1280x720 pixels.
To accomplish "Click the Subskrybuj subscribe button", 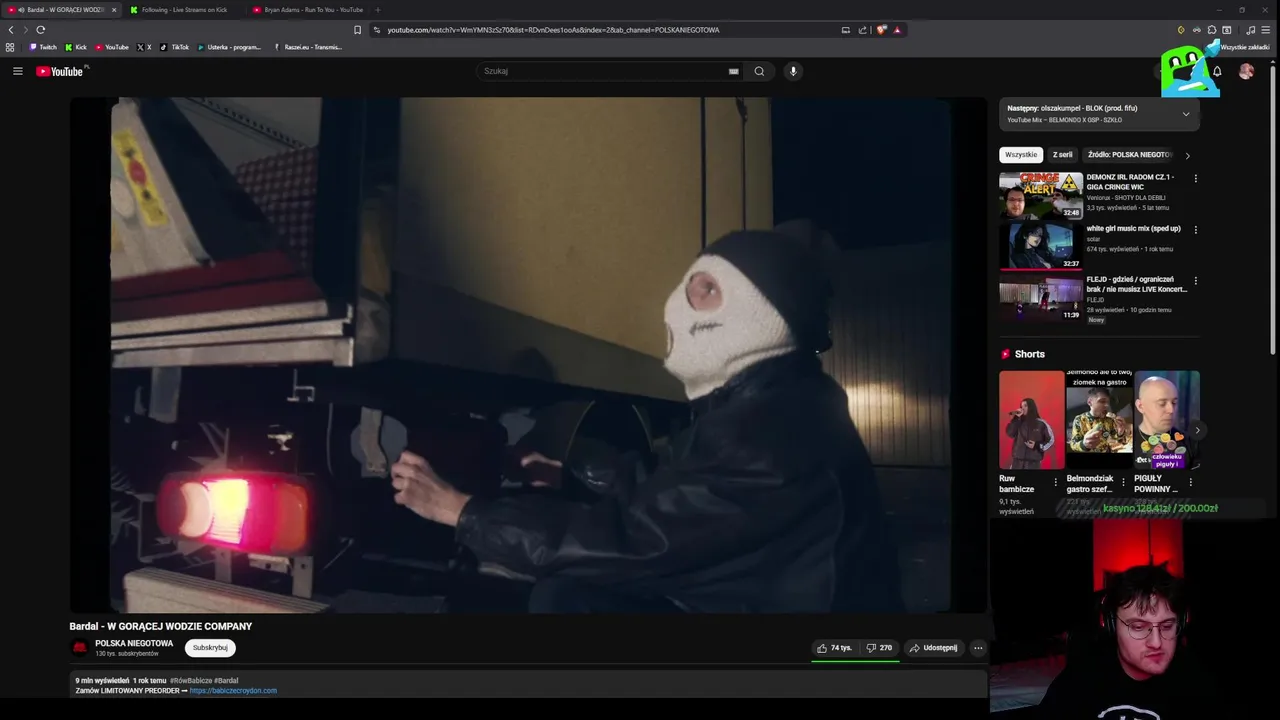I will tap(210, 648).
